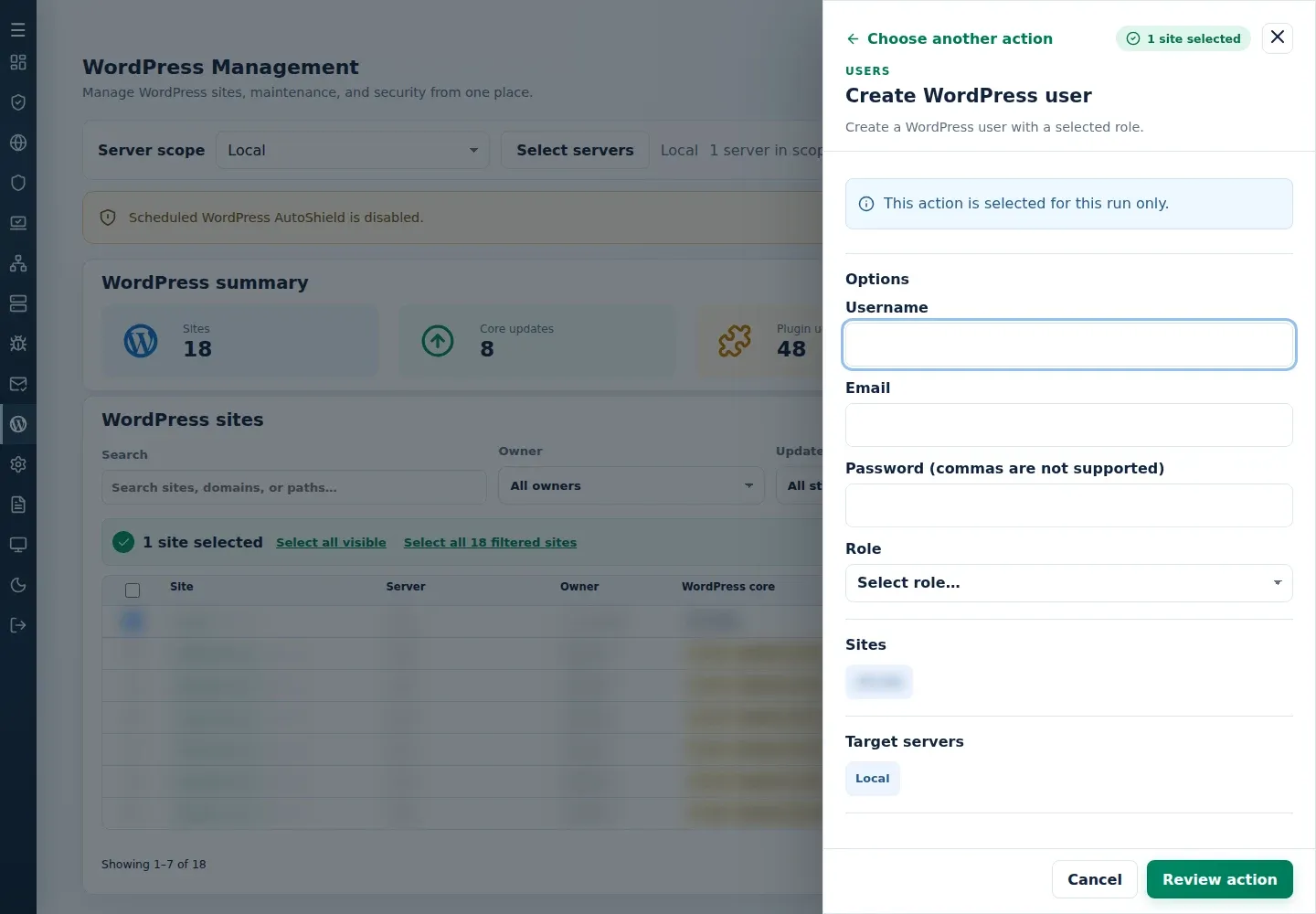Open the monitor-check icon in sidebar

[x=18, y=223]
